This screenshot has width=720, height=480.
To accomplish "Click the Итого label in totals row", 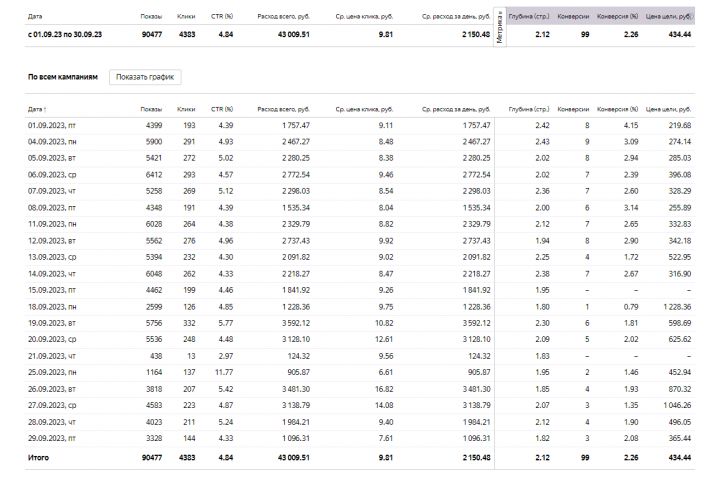I will coord(39,458).
